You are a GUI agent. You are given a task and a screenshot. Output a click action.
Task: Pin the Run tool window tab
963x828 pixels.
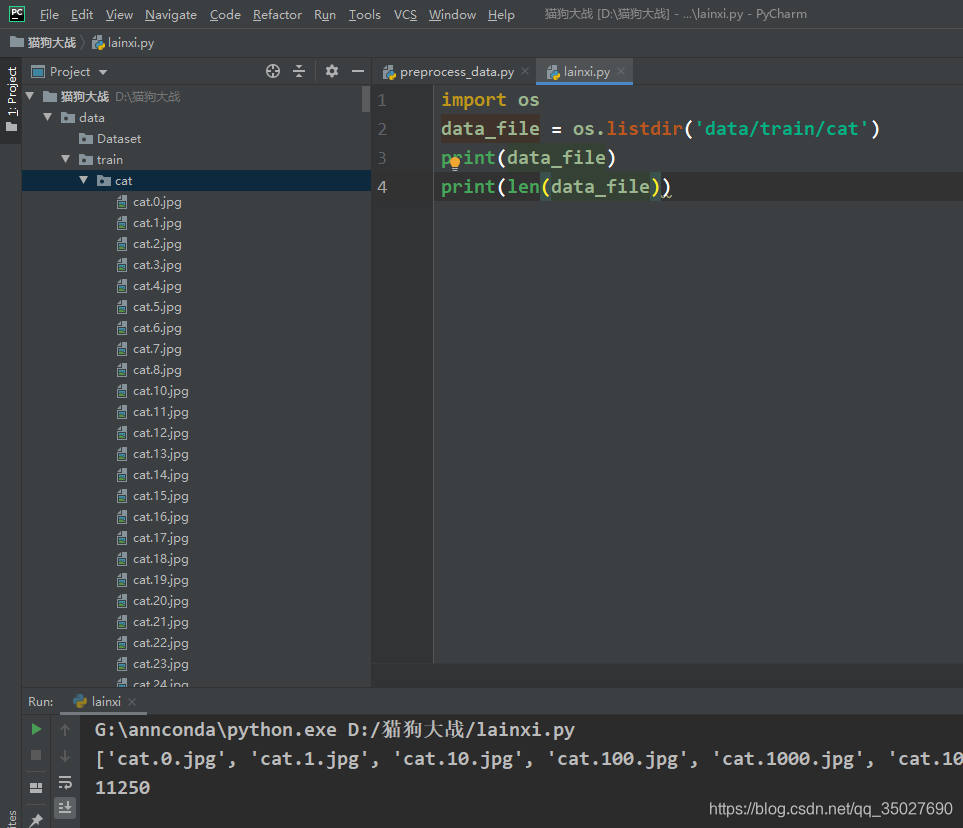point(36,820)
